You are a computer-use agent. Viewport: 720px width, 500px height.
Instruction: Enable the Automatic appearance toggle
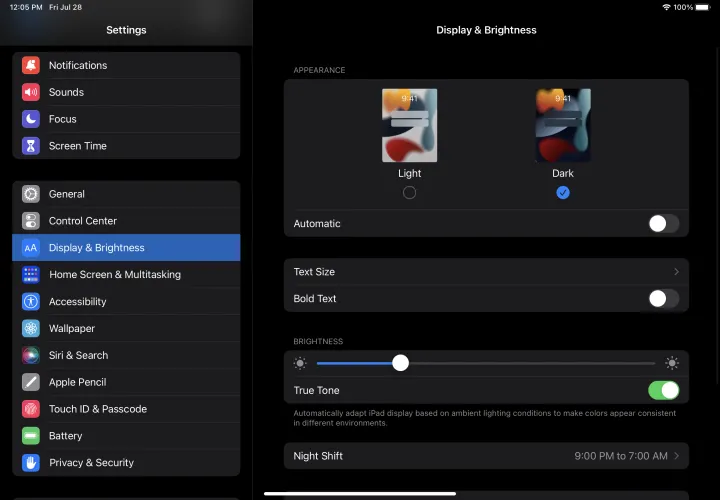663,224
